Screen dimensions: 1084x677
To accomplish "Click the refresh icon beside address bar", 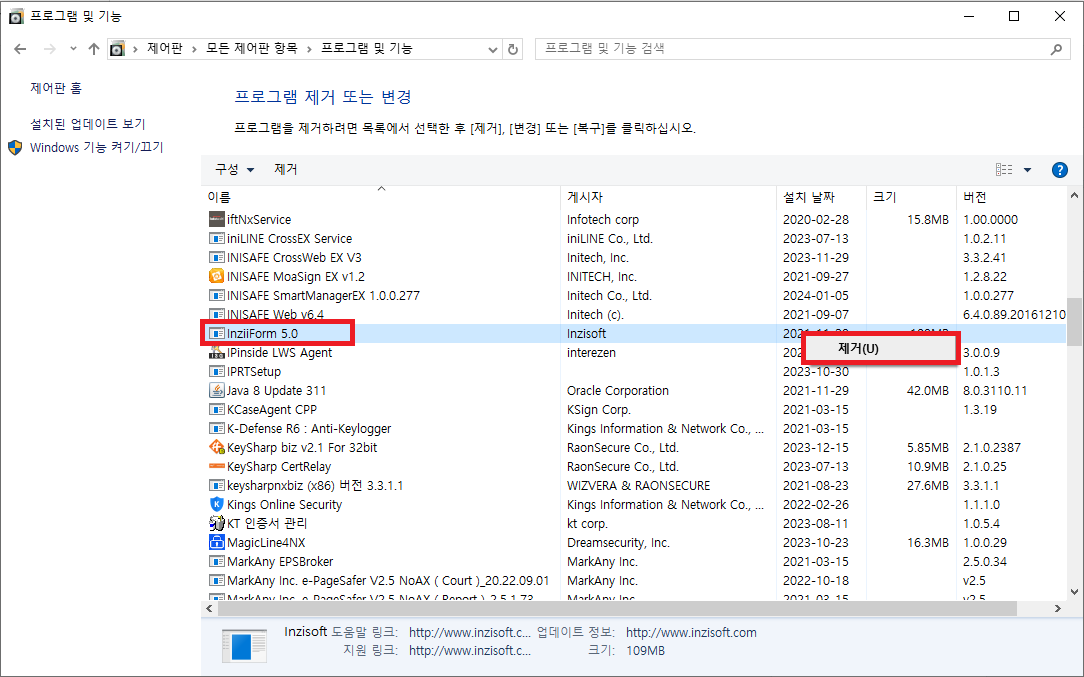I will coord(512,49).
